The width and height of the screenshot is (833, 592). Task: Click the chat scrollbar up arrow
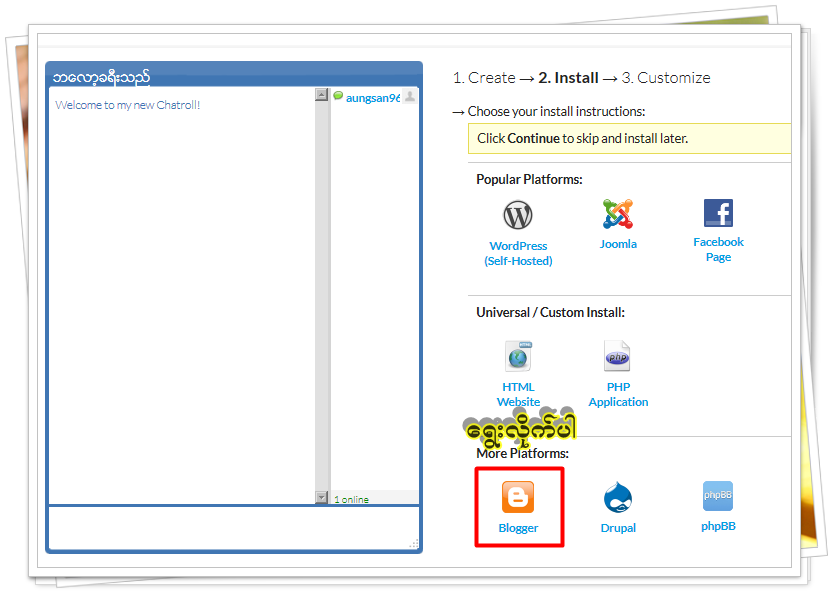[321, 95]
